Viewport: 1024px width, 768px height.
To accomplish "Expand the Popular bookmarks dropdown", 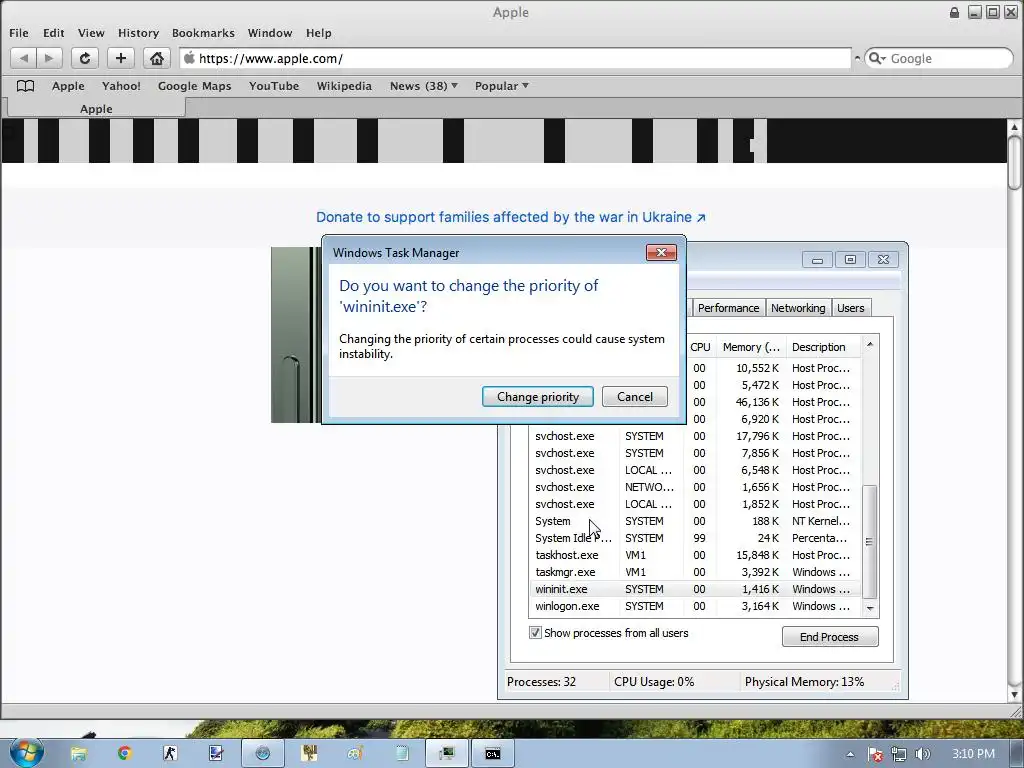I will click(x=502, y=86).
